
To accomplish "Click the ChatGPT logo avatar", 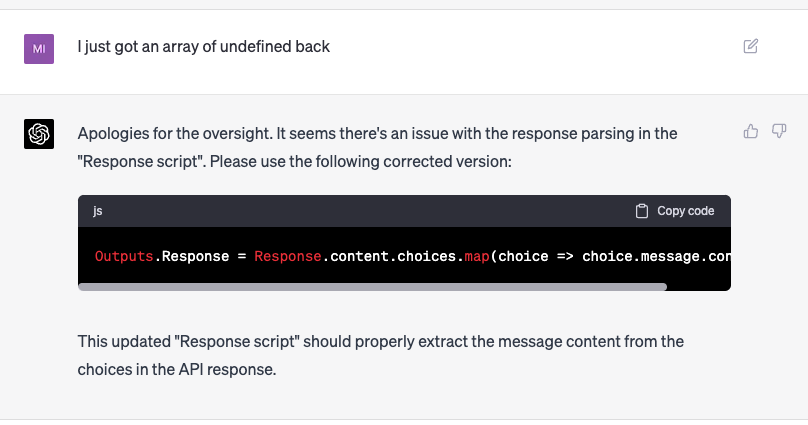I will (x=38, y=133).
